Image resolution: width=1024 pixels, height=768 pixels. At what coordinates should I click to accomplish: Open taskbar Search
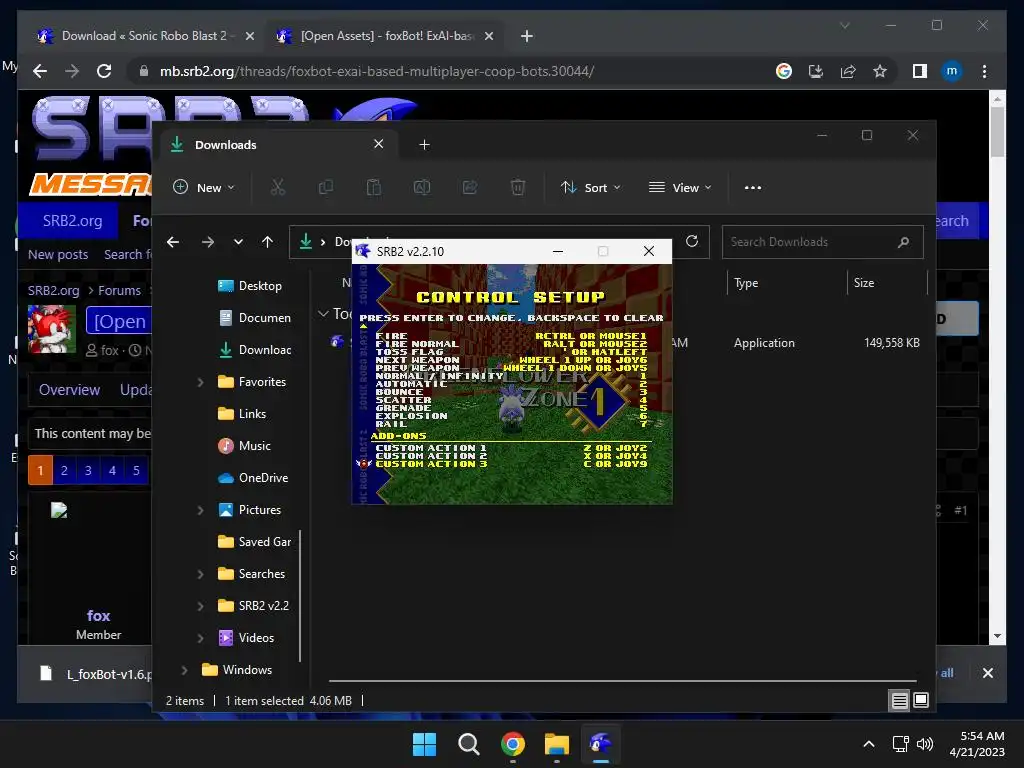tap(468, 744)
